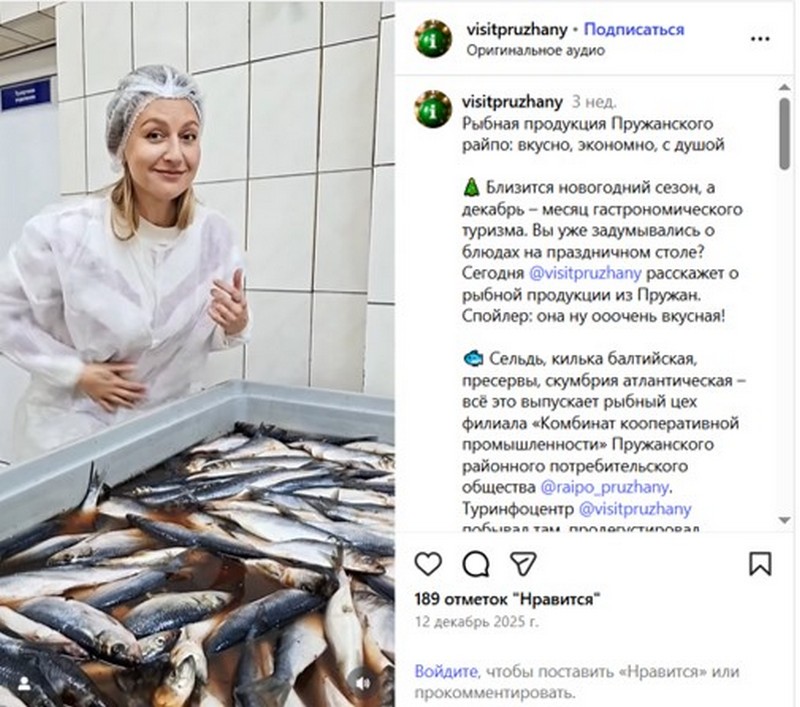The image size is (800, 707).
Task: Share post with paper plane icon
Action: click(x=523, y=564)
